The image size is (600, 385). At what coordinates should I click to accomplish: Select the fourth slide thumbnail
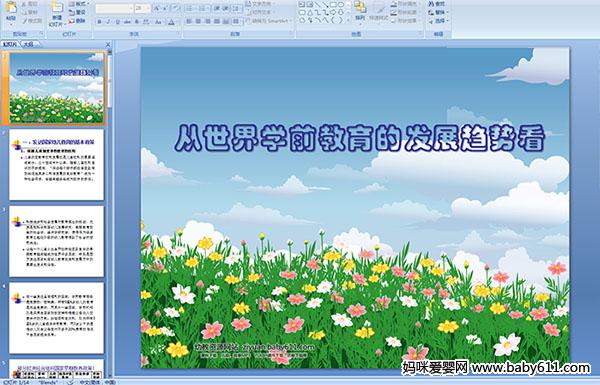56,318
